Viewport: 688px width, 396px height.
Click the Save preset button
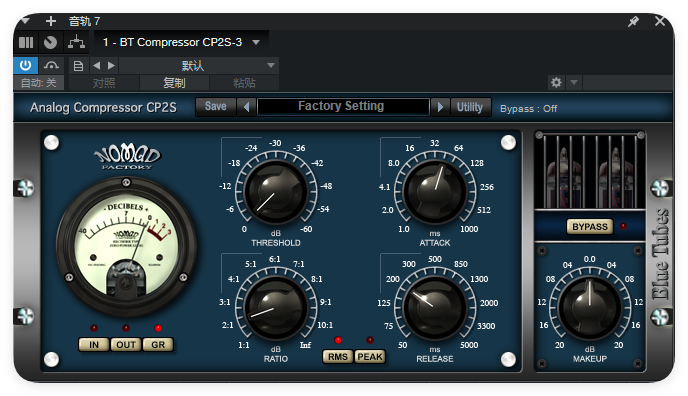[x=215, y=107]
